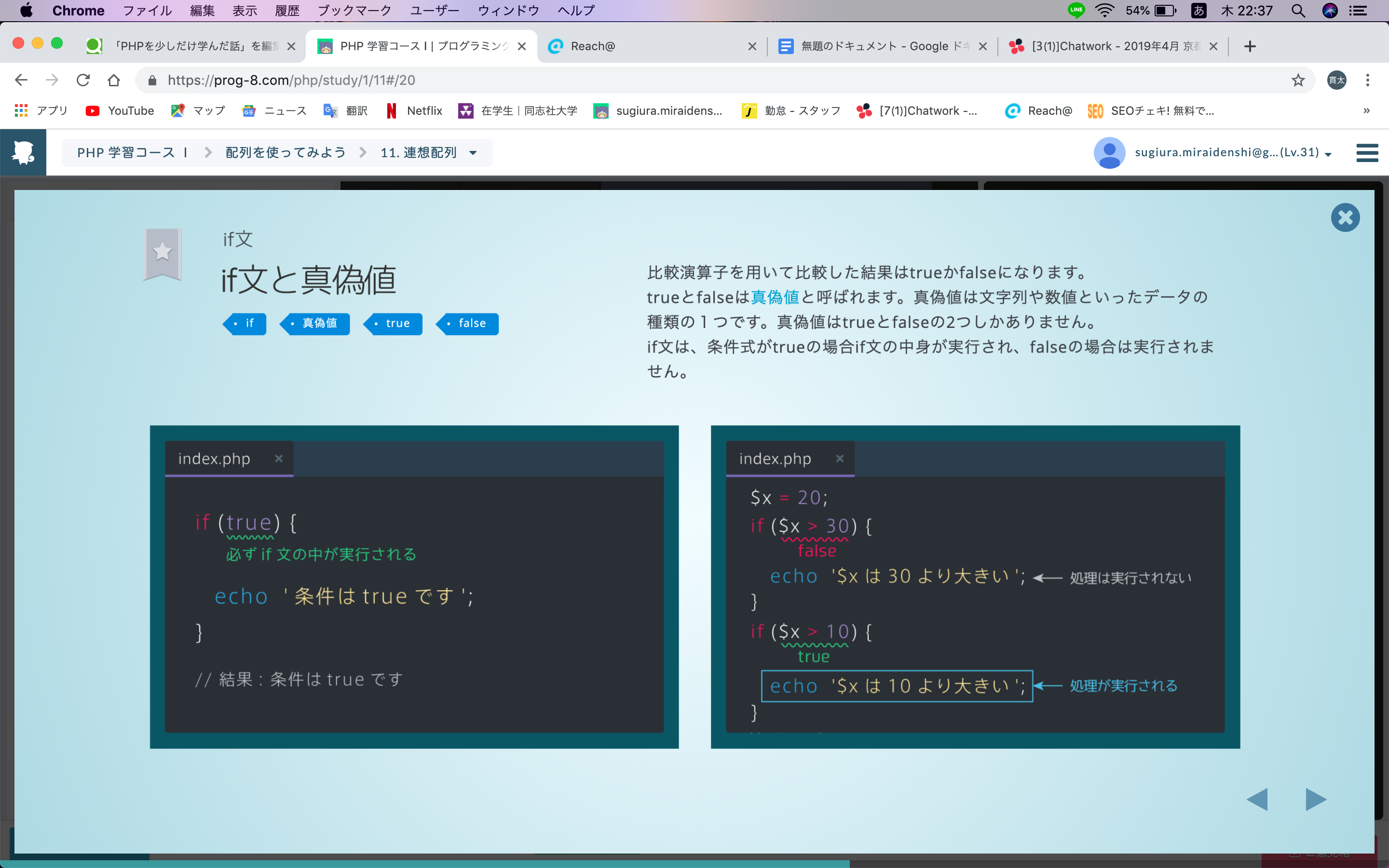Switch to the Reach@ tab
Viewport: 1389px width, 868px height.
click(x=652, y=46)
